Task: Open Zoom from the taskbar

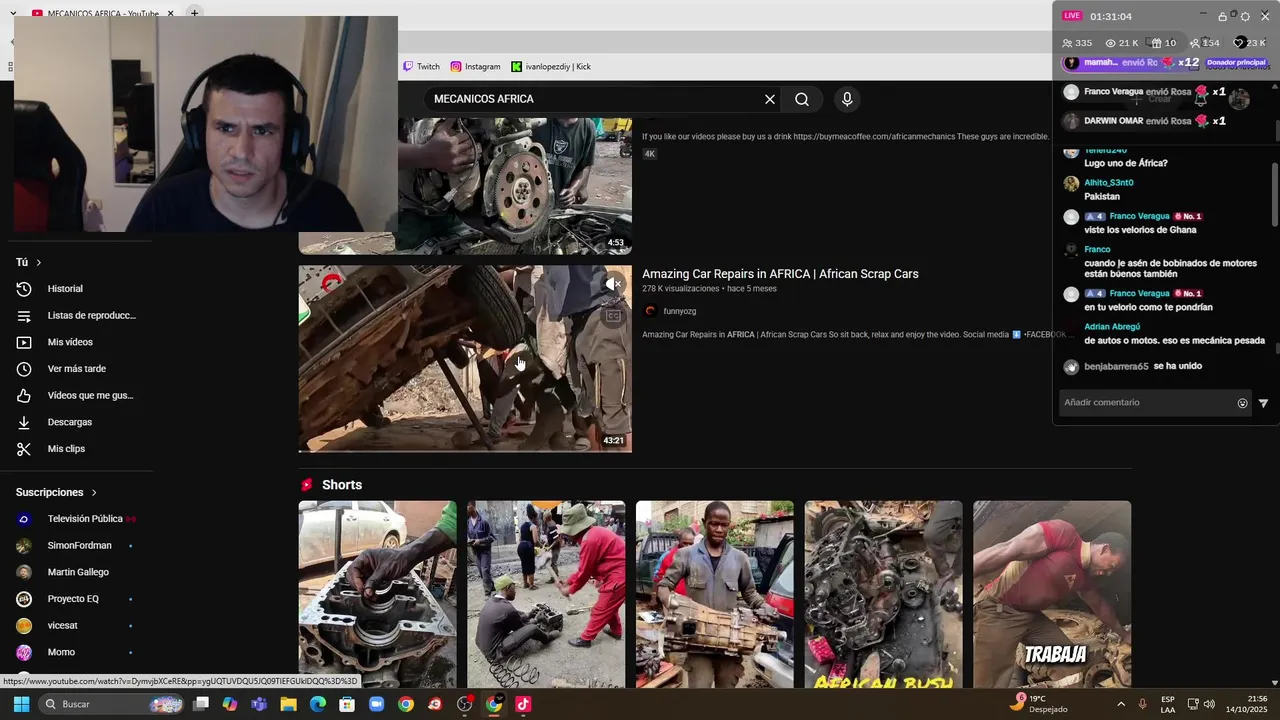Action: pos(376,704)
